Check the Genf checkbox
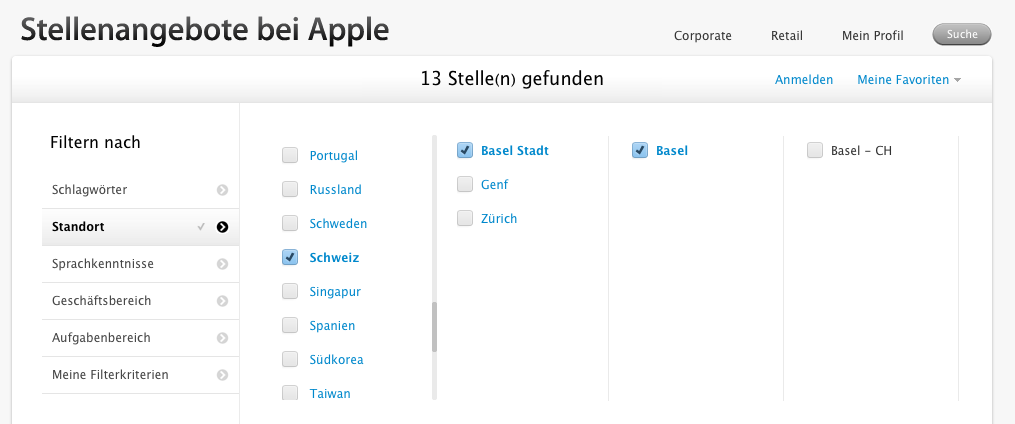The image size is (1015, 424). coord(465,184)
